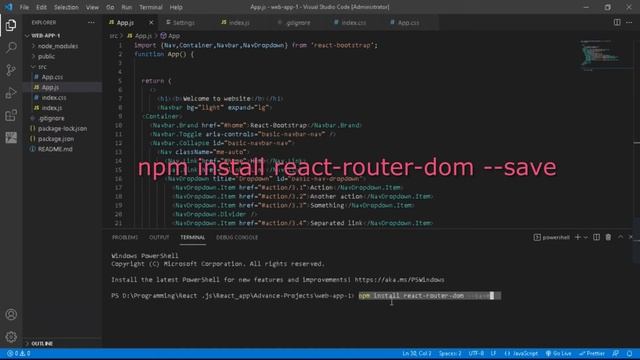Open the Help menu
The height and width of the screenshot is (360, 640).
tap(176, 7)
